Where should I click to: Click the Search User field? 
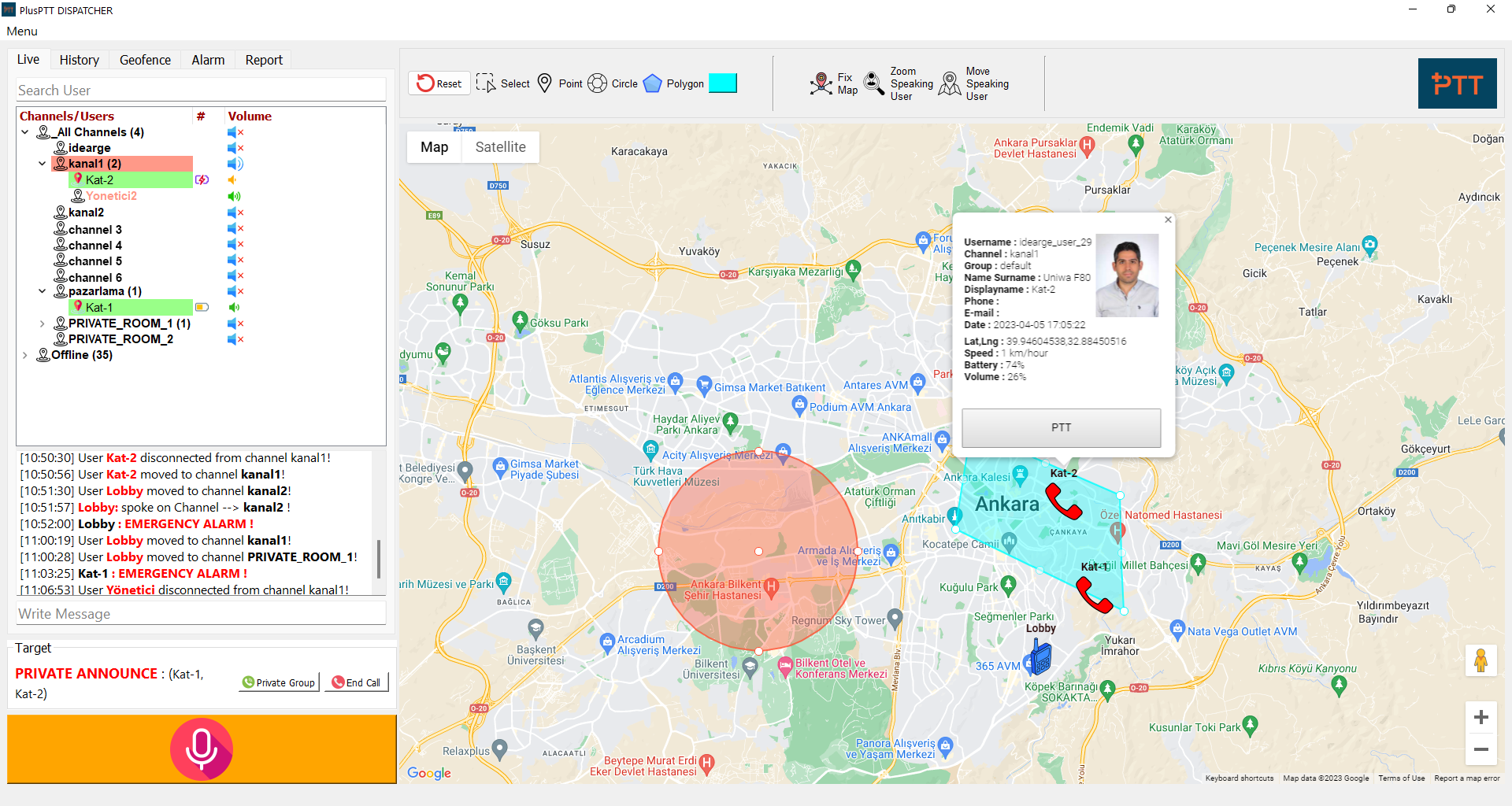[201, 90]
